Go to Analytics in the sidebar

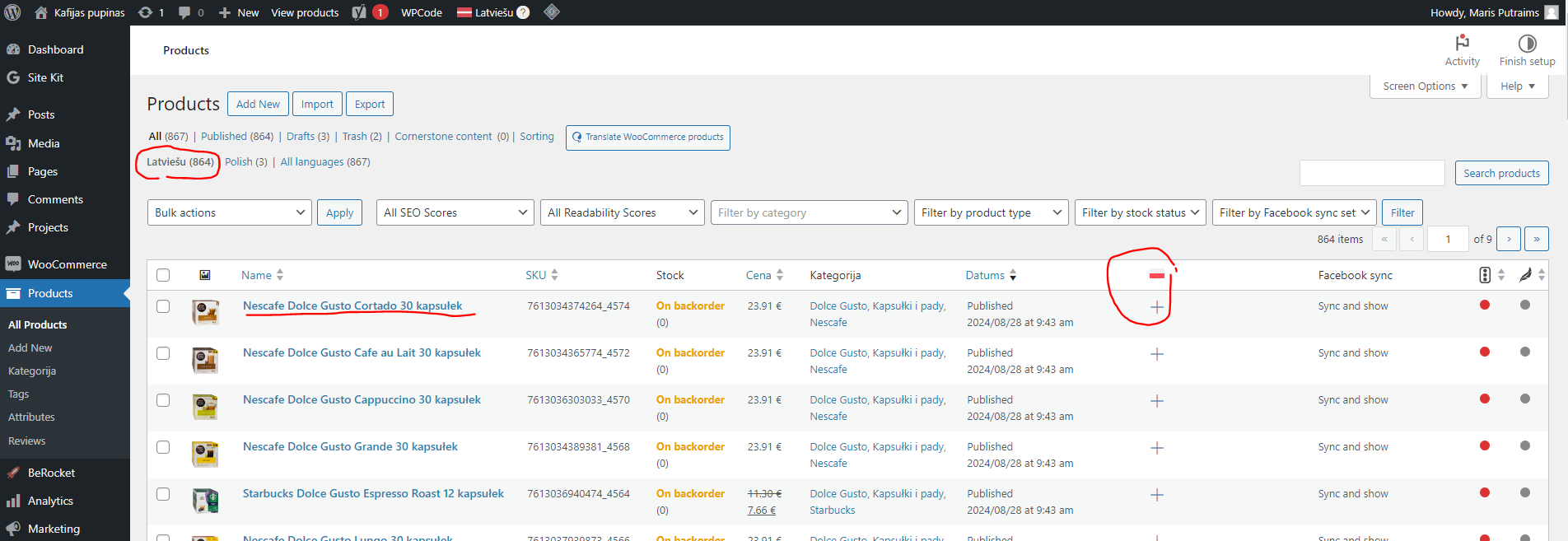(x=50, y=501)
